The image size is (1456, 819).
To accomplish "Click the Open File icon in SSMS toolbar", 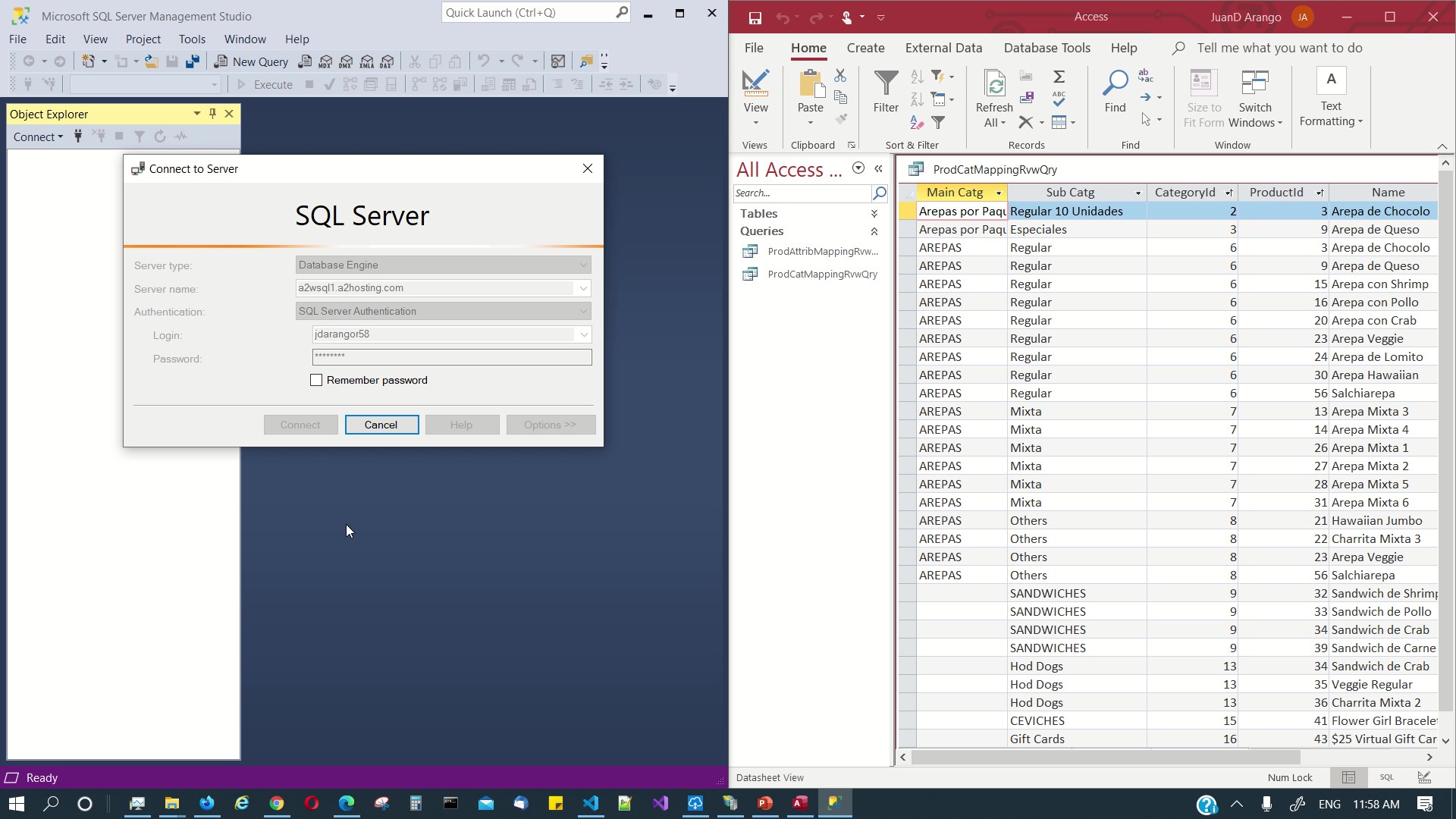I will pos(152,61).
